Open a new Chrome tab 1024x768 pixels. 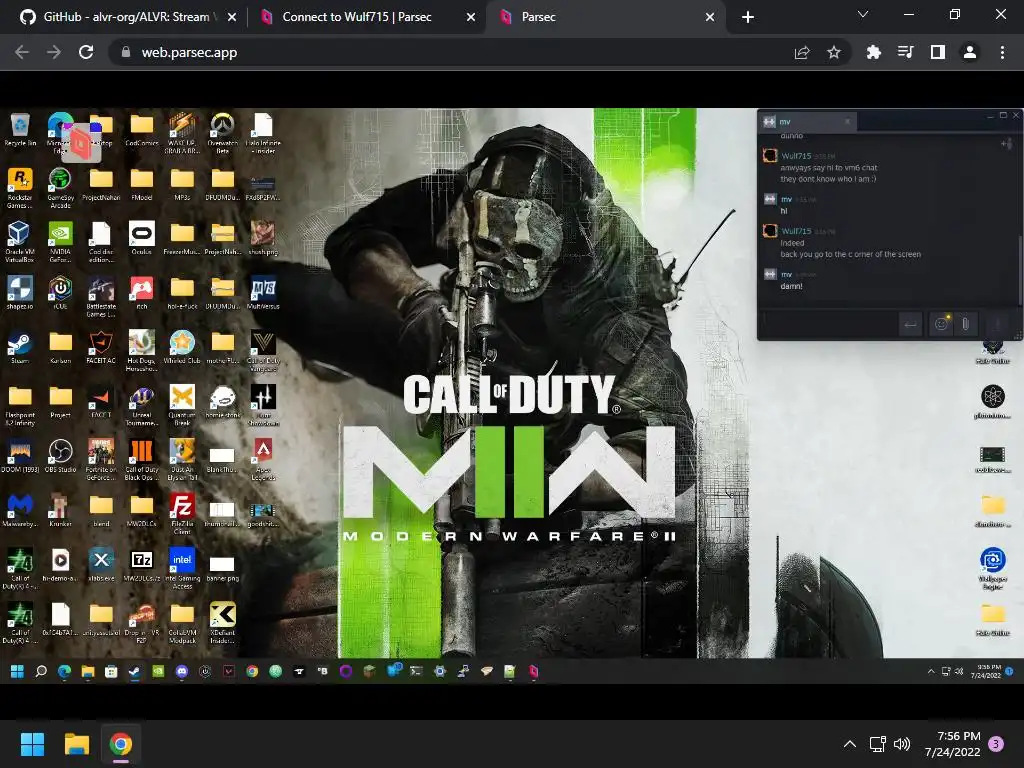click(x=748, y=17)
